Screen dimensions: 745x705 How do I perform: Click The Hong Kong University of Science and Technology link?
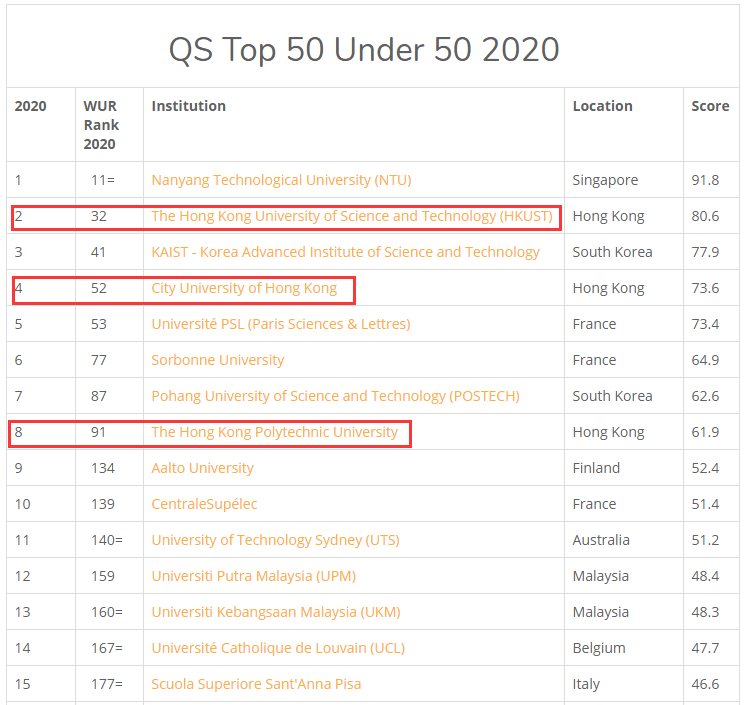pyautogui.click(x=351, y=216)
